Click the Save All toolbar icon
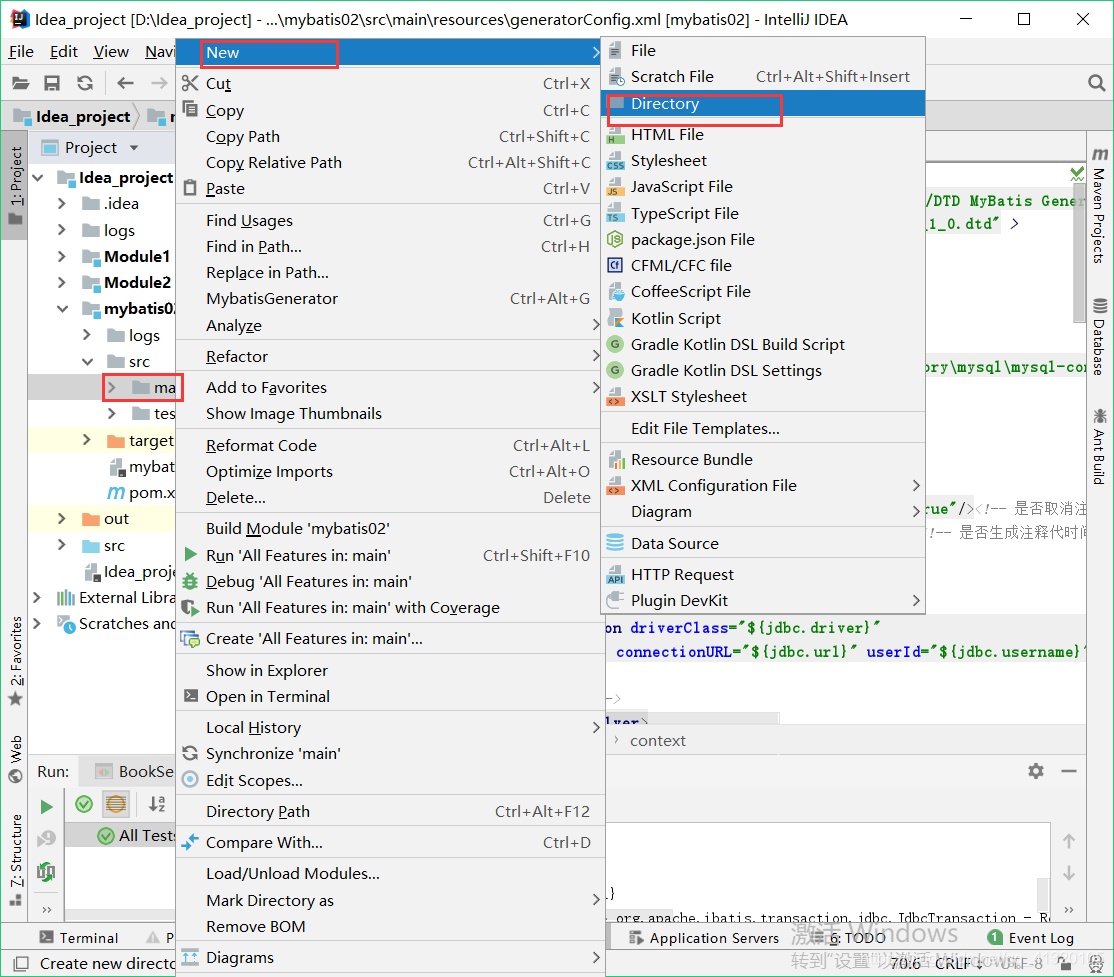The height and width of the screenshot is (977, 1114). [52, 83]
